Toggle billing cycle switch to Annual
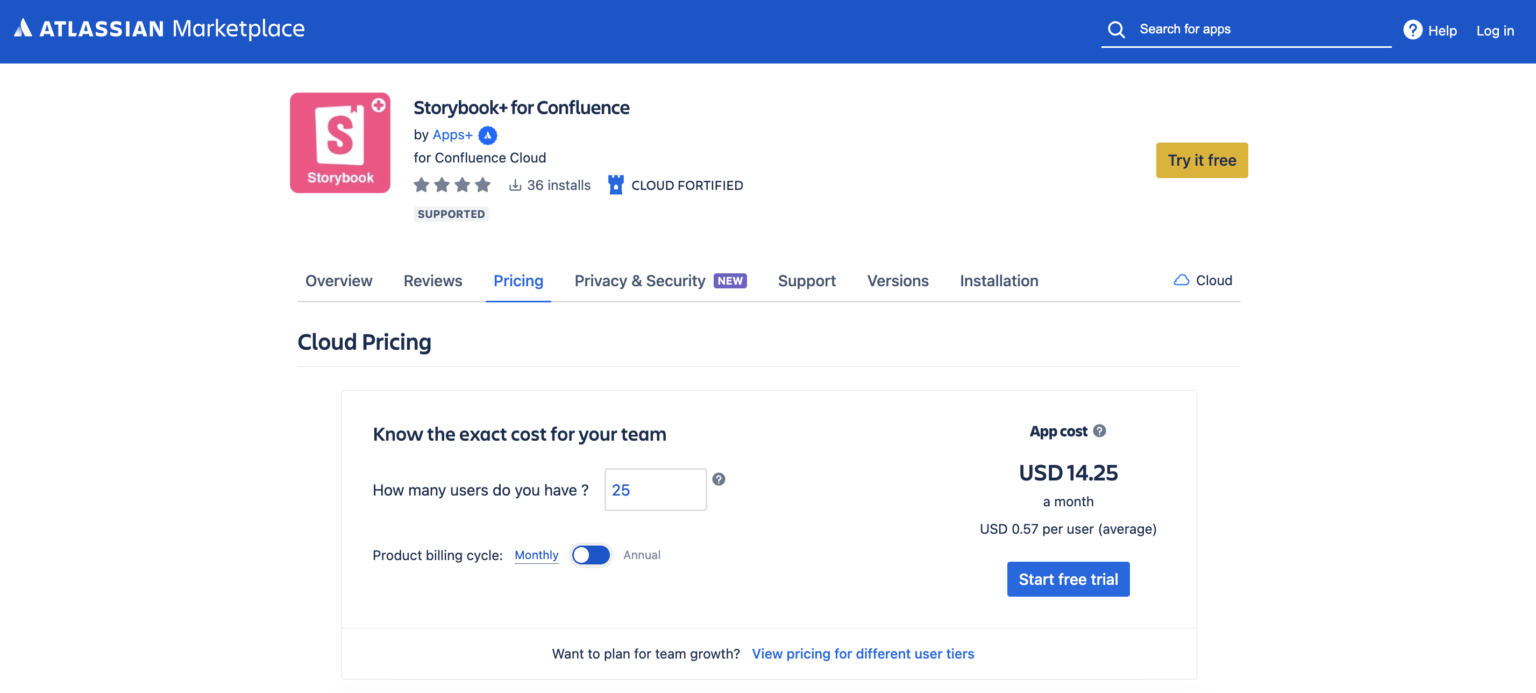Screen dimensions: 1536x693 [x=590, y=555]
